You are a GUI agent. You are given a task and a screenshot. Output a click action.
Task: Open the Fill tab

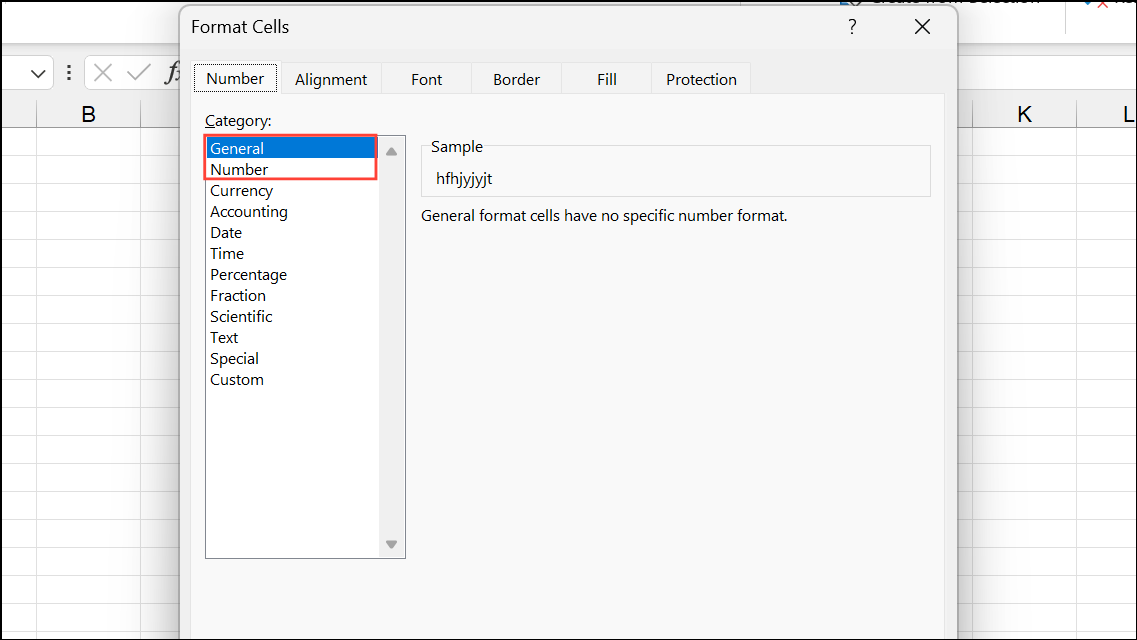[x=606, y=78]
